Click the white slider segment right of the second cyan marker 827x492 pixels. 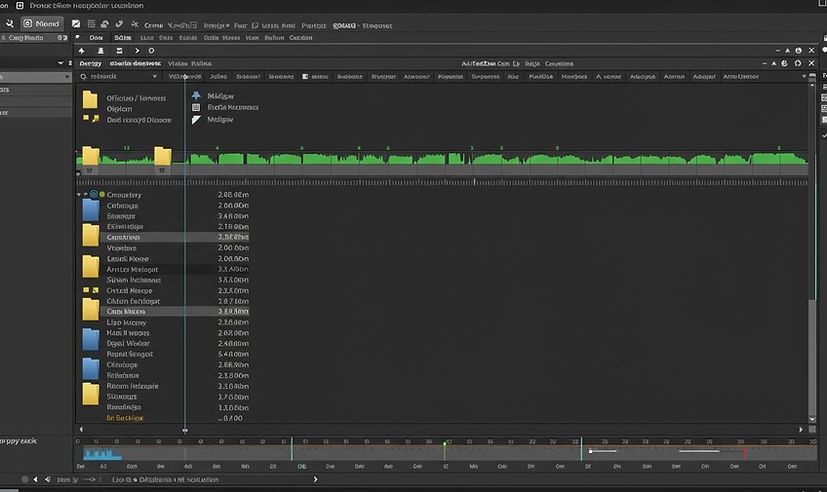click(x=602, y=451)
